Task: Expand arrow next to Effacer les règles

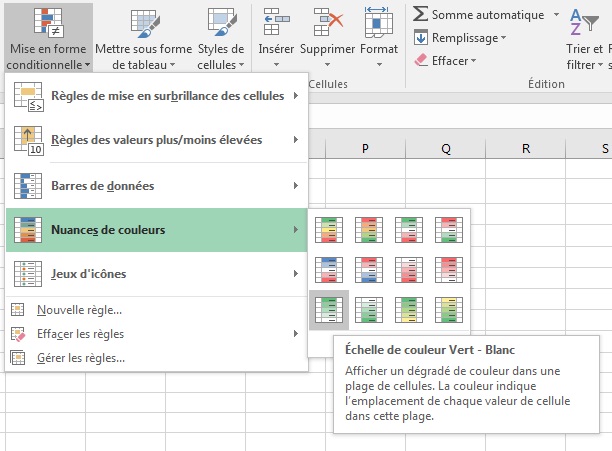Action: click(x=296, y=334)
